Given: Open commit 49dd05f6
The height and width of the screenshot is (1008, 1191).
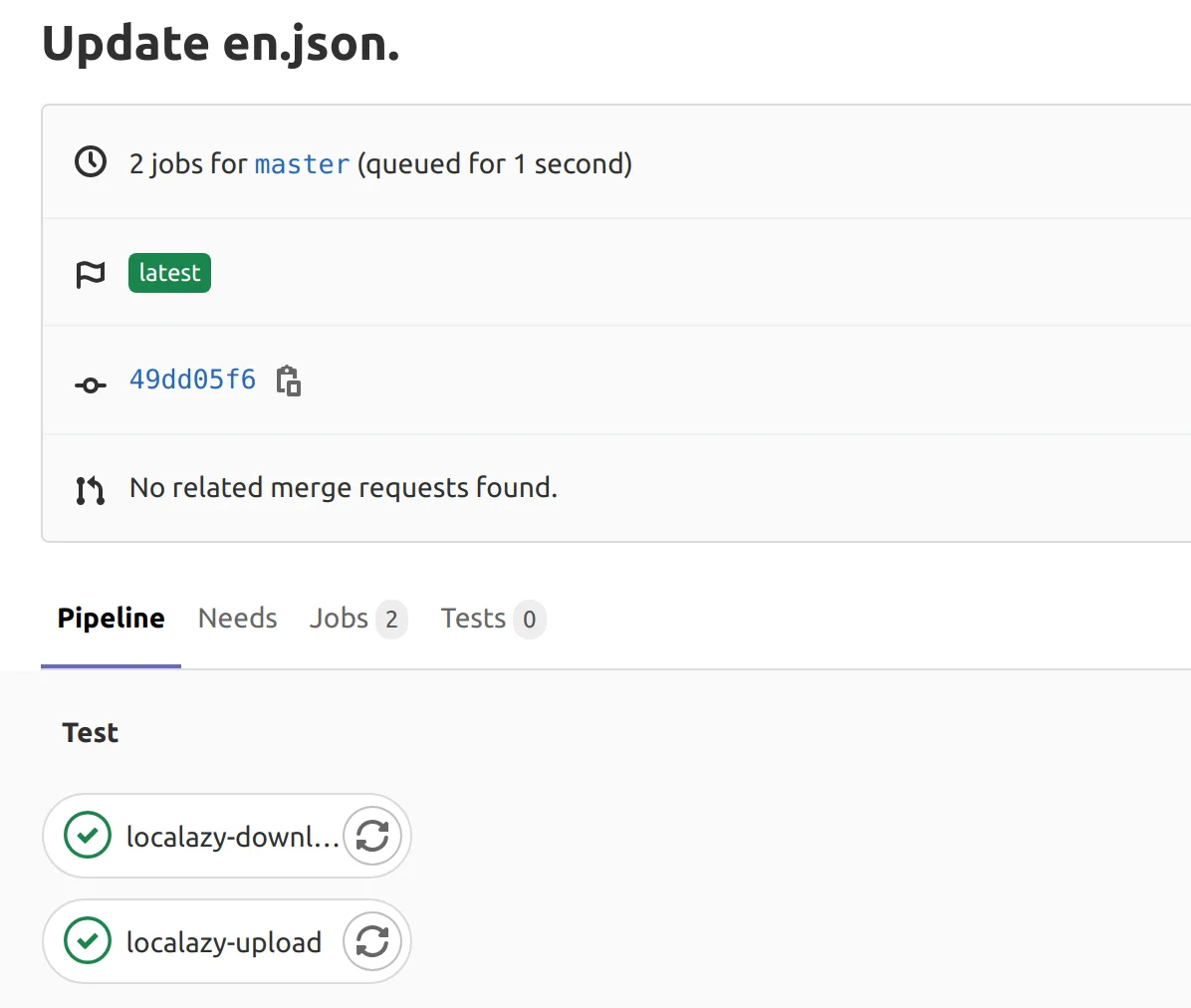Looking at the screenshot, I should (x=192, y=379).
